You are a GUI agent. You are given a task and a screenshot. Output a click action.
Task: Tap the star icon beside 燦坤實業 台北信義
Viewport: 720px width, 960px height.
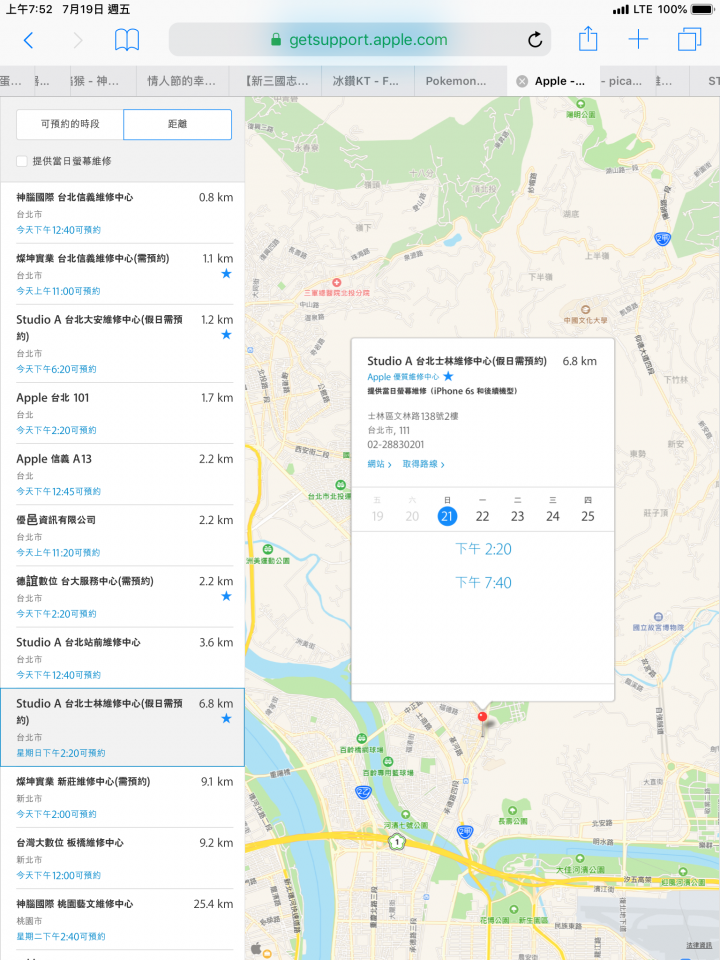tap(227, 274)
